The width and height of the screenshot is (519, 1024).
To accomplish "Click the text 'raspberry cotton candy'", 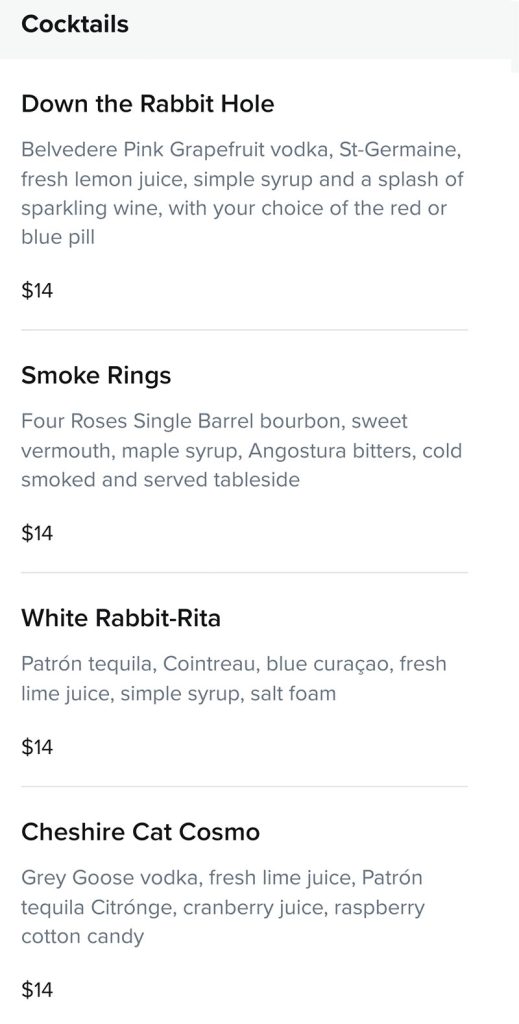I will tap(223, 921).
